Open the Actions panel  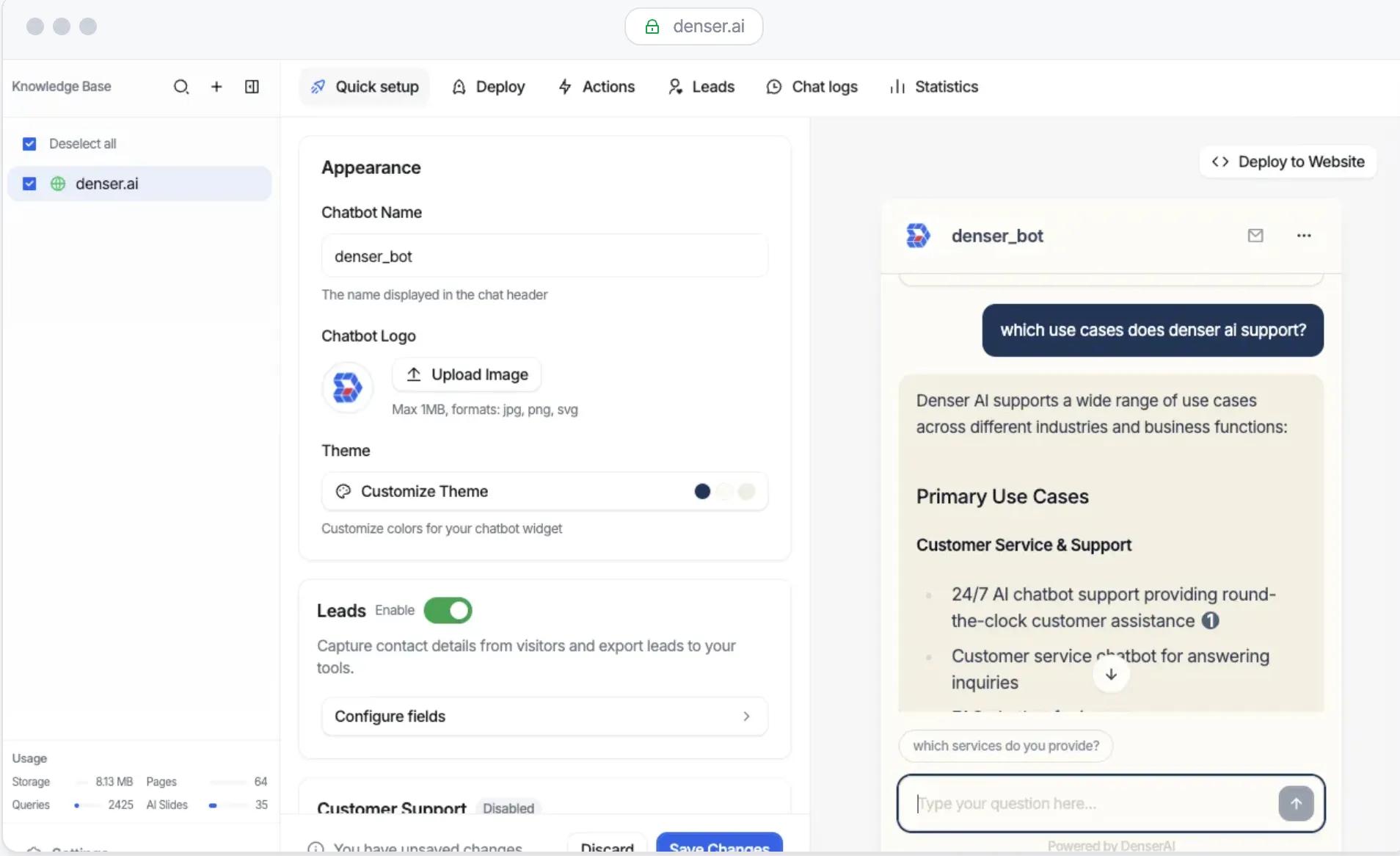tap(596, 87)
